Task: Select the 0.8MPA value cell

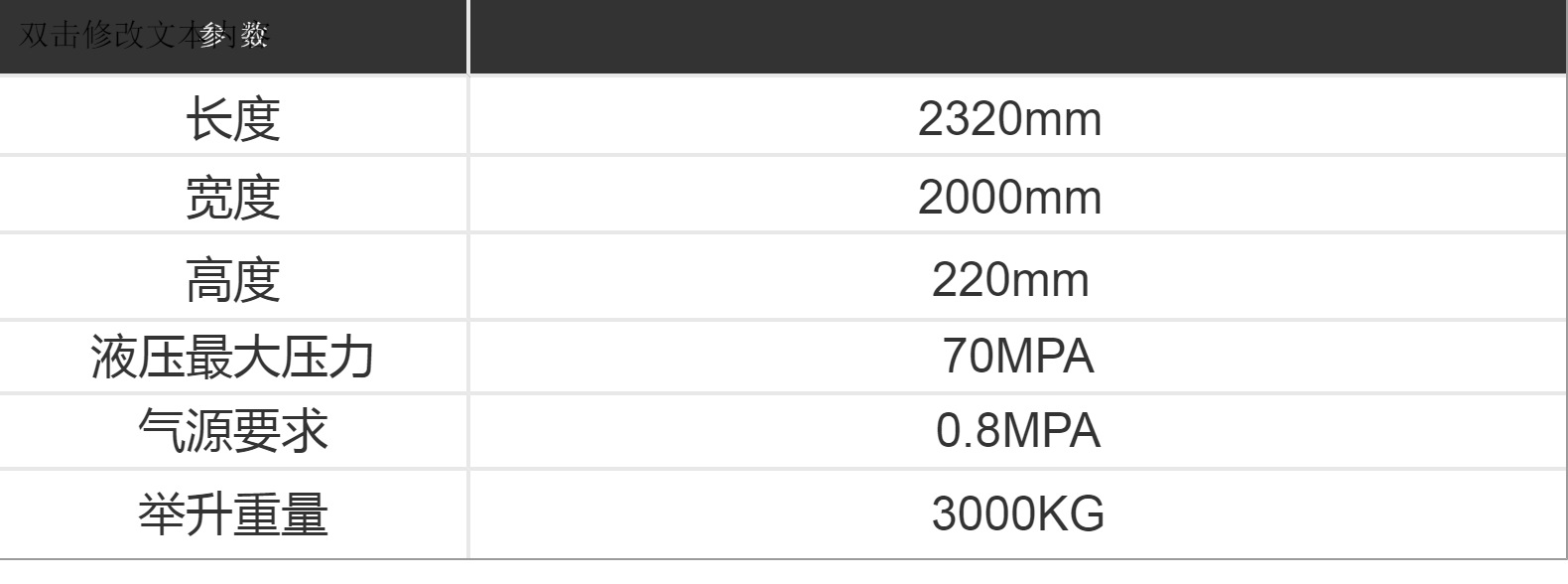Action: [x=1017, y=431]
